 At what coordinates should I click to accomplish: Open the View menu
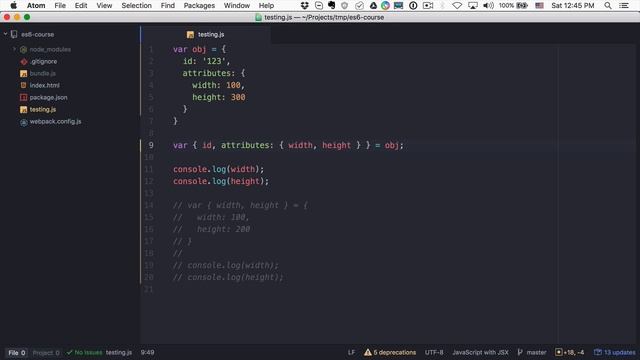pos(104,5)
